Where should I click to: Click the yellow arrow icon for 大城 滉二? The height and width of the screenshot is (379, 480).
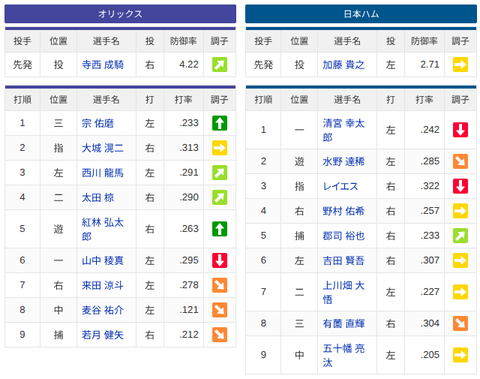tap(220, 148)
